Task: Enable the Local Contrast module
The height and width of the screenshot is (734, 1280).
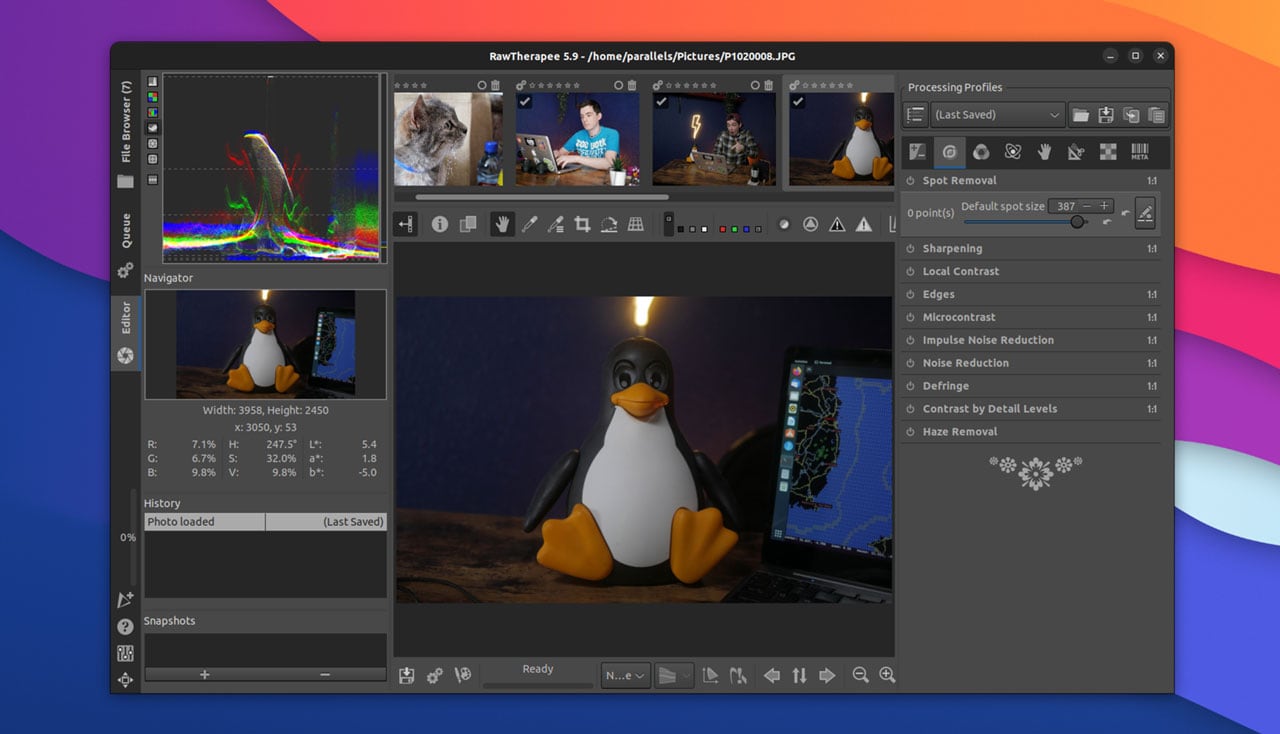Action: point(910,272)
